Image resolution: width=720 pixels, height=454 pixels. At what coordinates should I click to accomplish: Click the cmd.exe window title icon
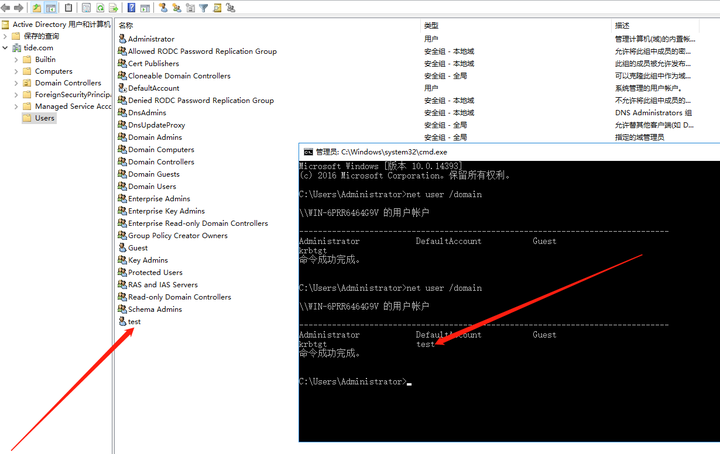(x=308, y=152)
